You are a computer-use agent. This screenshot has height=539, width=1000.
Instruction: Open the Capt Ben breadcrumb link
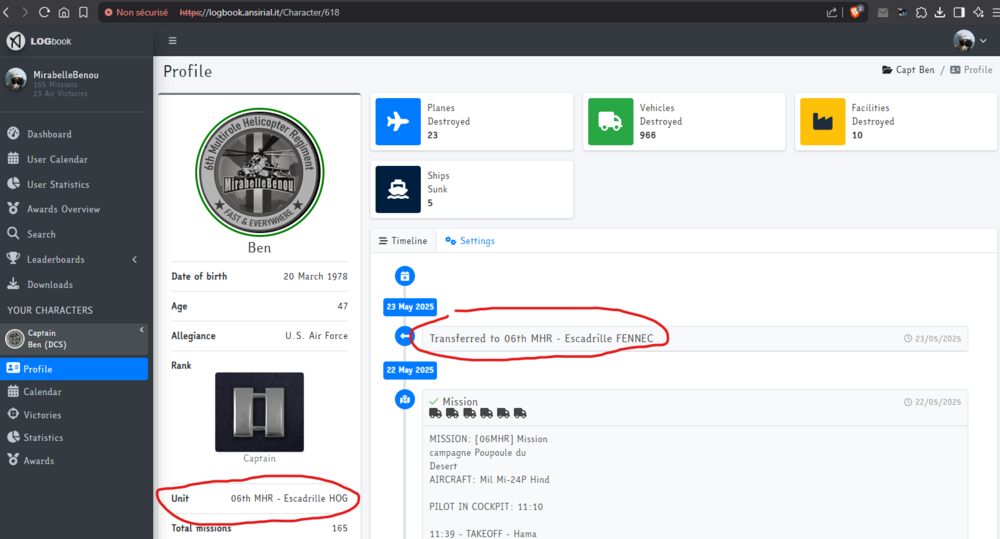[x=908, y=70]
